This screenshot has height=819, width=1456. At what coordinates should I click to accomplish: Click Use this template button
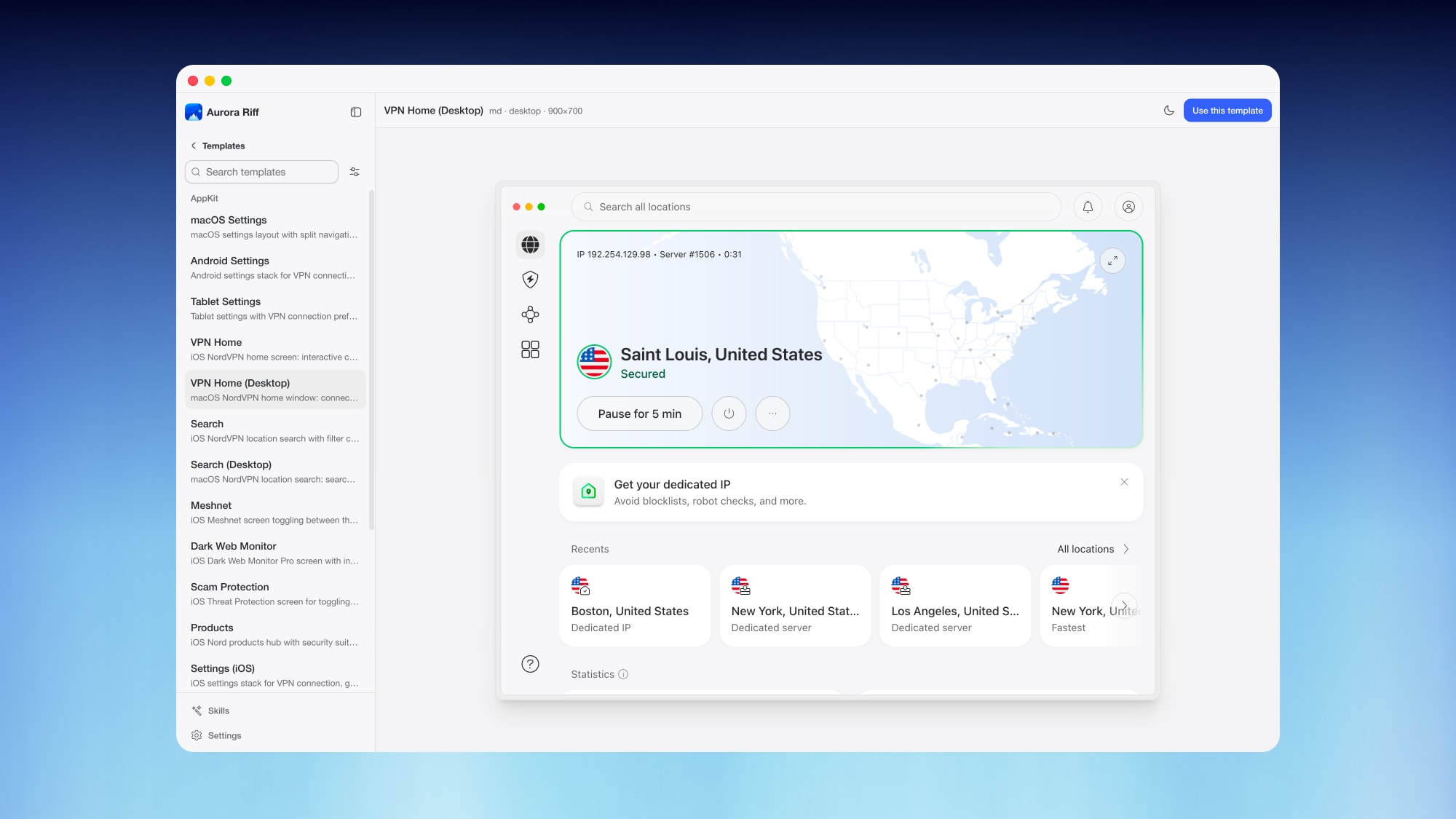1227,111
